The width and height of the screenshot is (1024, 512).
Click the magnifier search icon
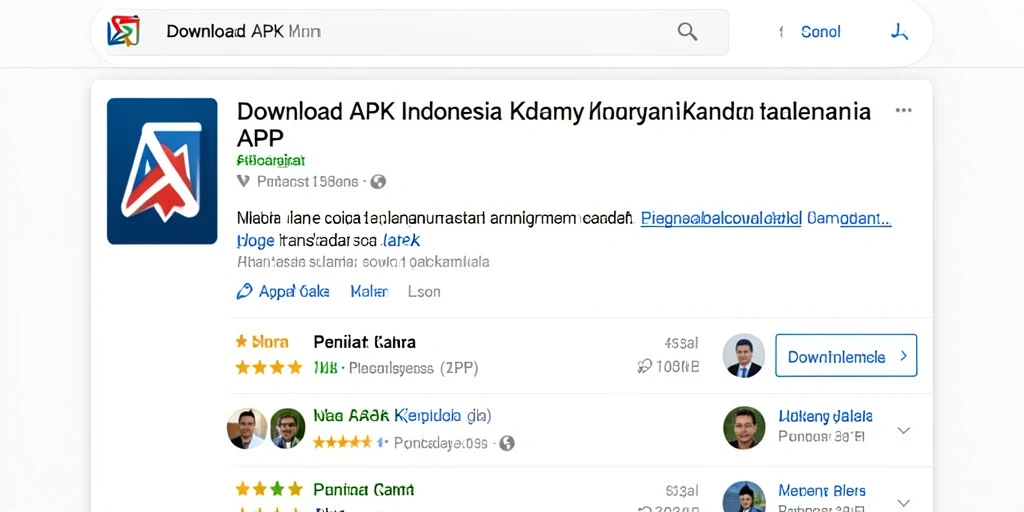click(687, 31)
